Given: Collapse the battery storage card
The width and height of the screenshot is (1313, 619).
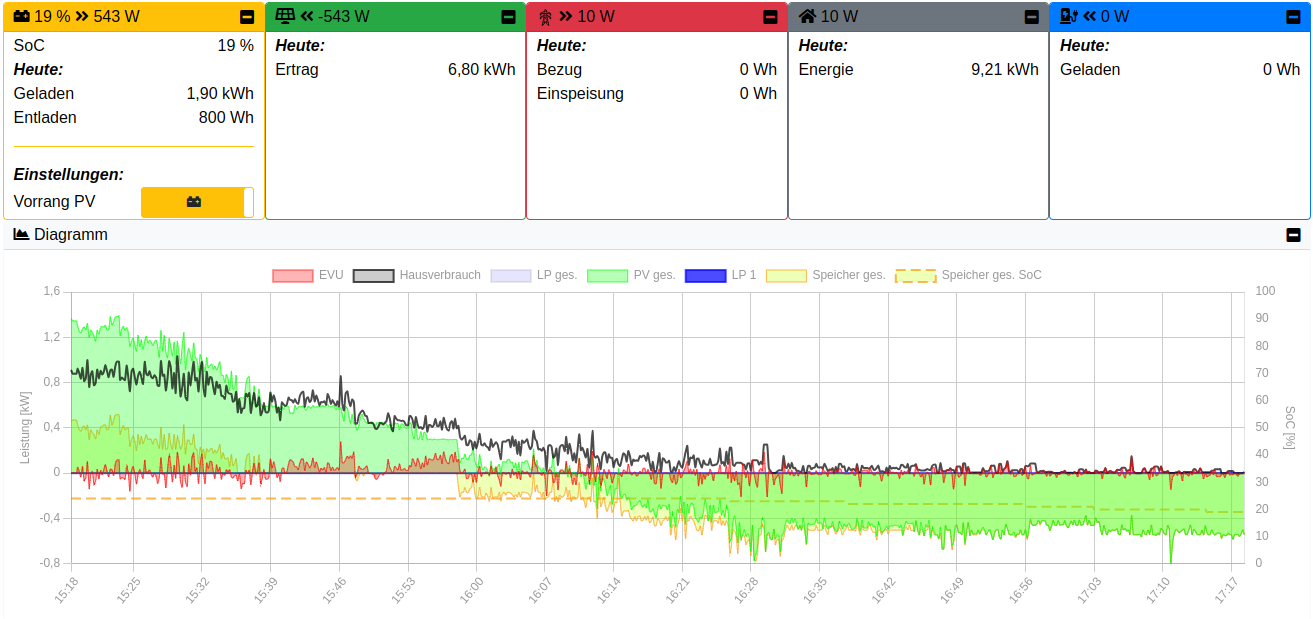Looking at the screenshot, I should click(x=247, y=17).
